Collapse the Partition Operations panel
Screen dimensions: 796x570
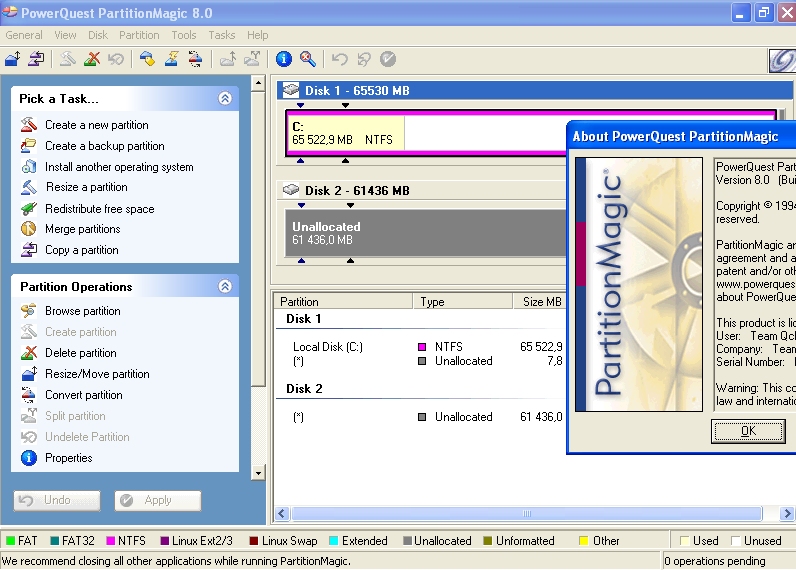[225, 287]
